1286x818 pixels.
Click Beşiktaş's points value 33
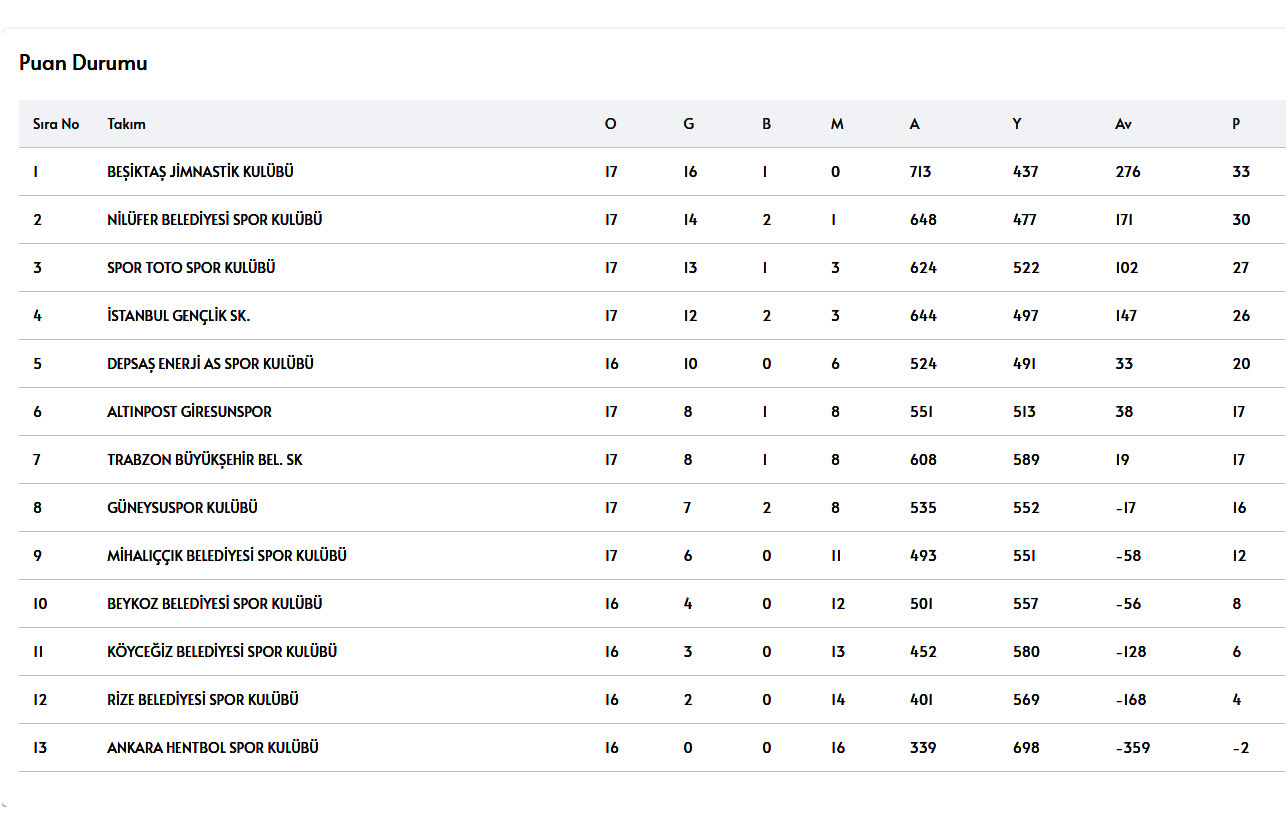(x=1241, y=172)
